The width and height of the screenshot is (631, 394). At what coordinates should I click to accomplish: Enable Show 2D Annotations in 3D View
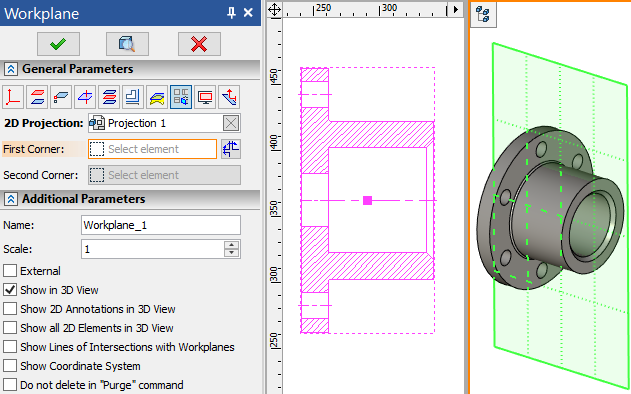click(10, 309)
